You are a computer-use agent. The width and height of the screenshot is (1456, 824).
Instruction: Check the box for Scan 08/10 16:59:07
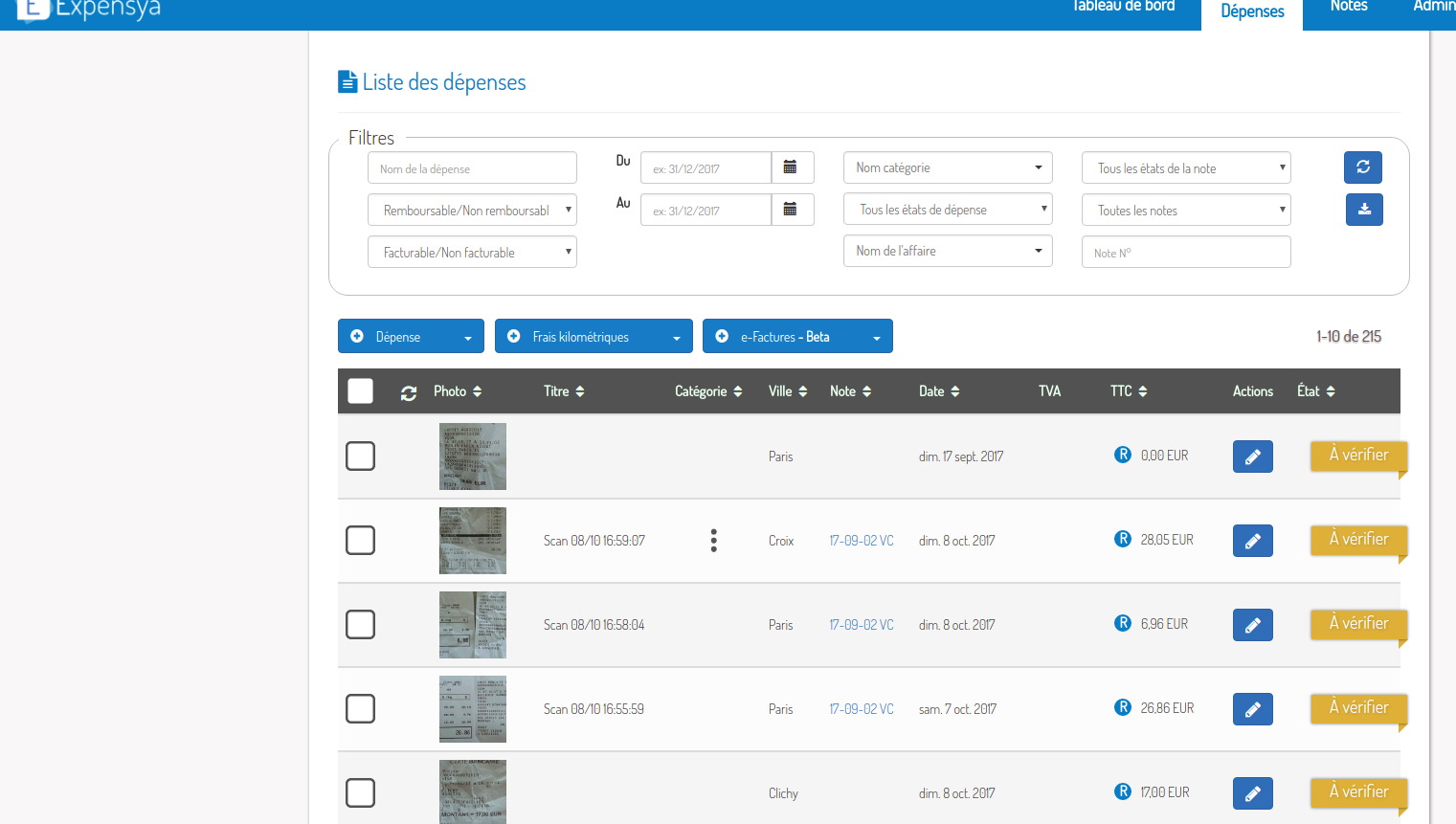pyautogui.click(x=360, y=541)
